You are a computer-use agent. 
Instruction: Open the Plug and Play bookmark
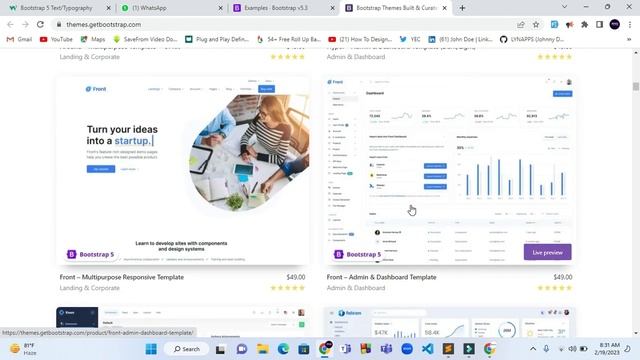point(217,40)
